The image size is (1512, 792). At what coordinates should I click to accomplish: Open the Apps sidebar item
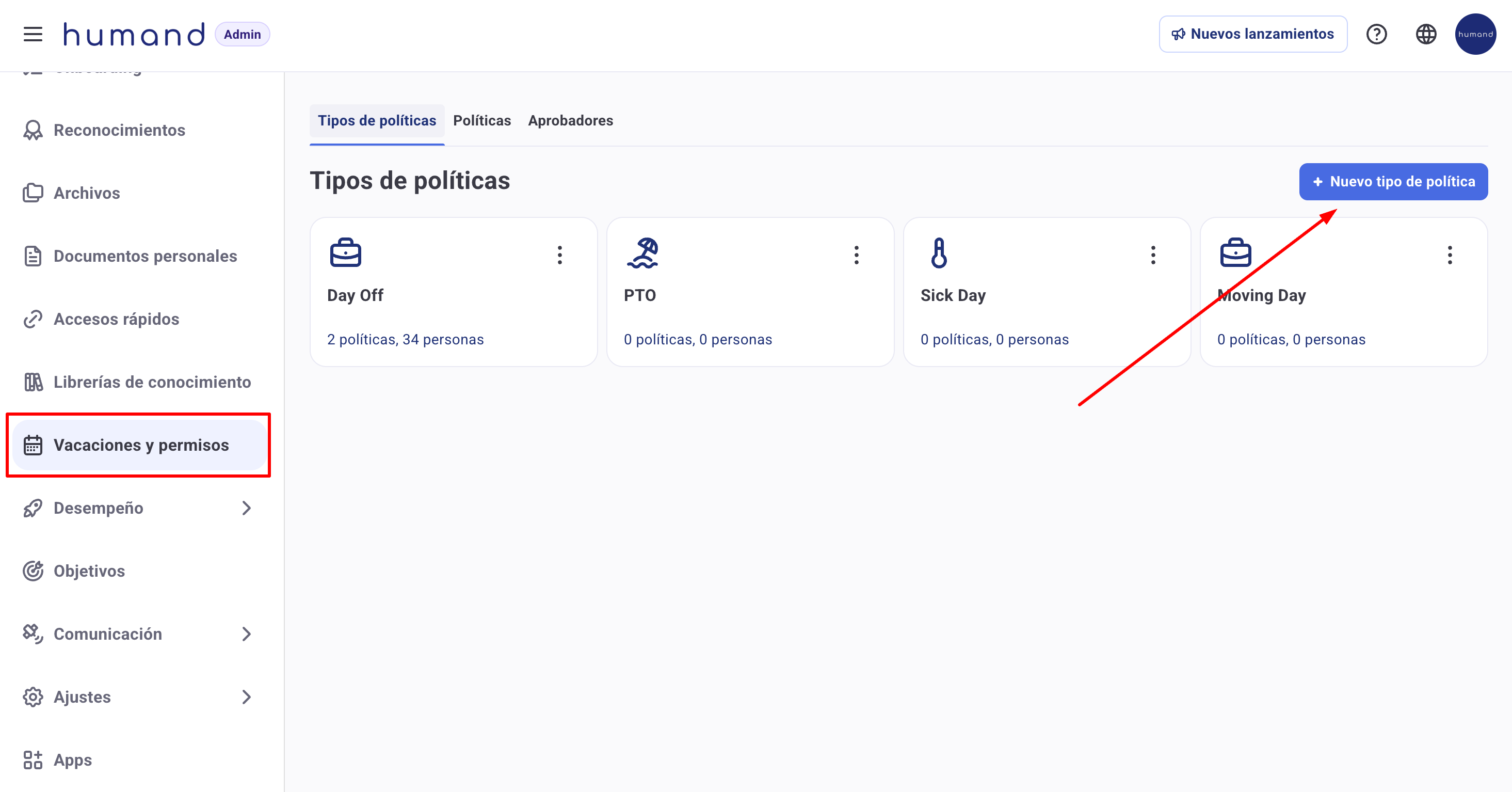point(72,759)
